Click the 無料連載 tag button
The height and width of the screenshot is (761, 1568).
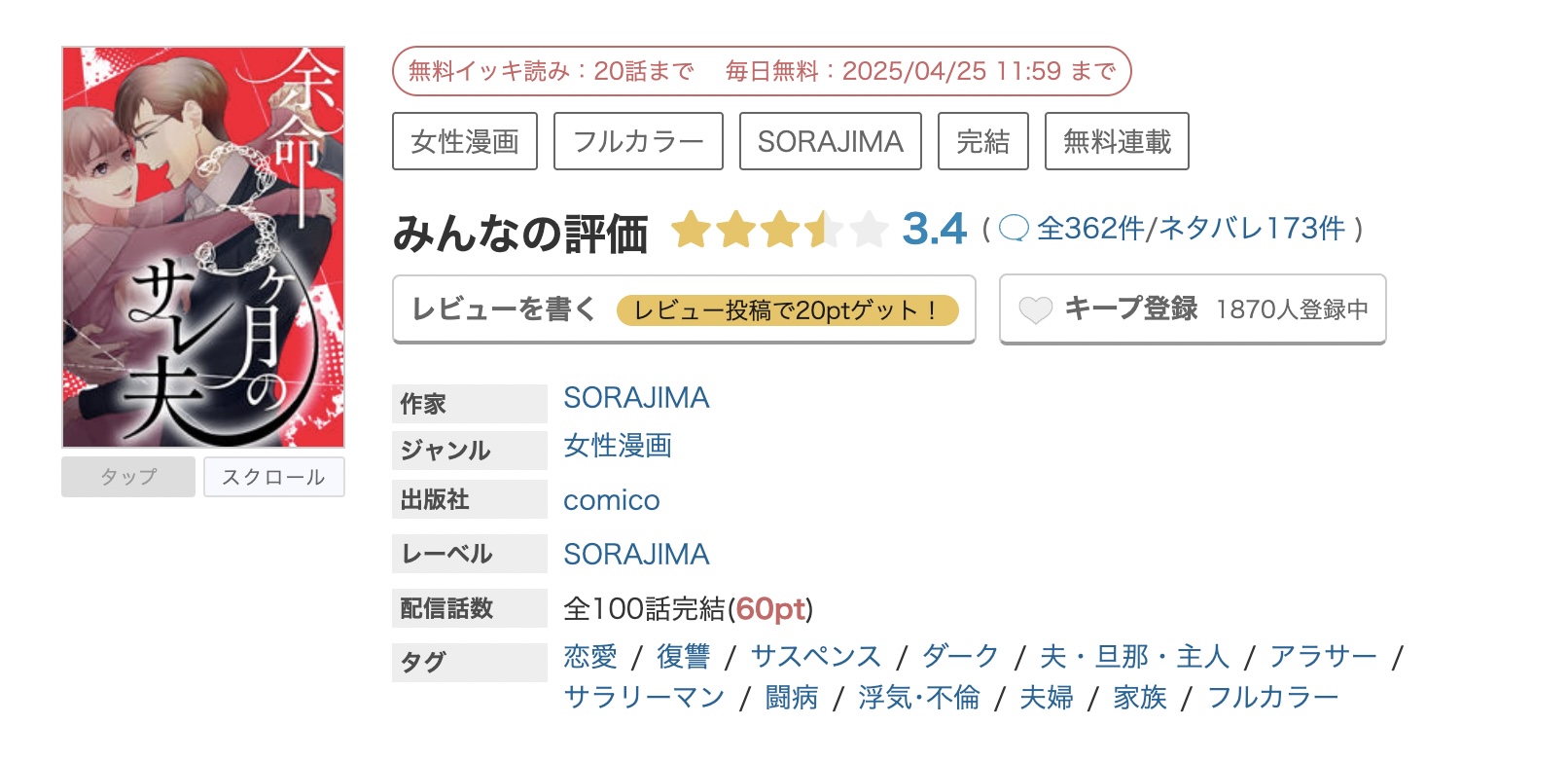tap(1116, 141)
